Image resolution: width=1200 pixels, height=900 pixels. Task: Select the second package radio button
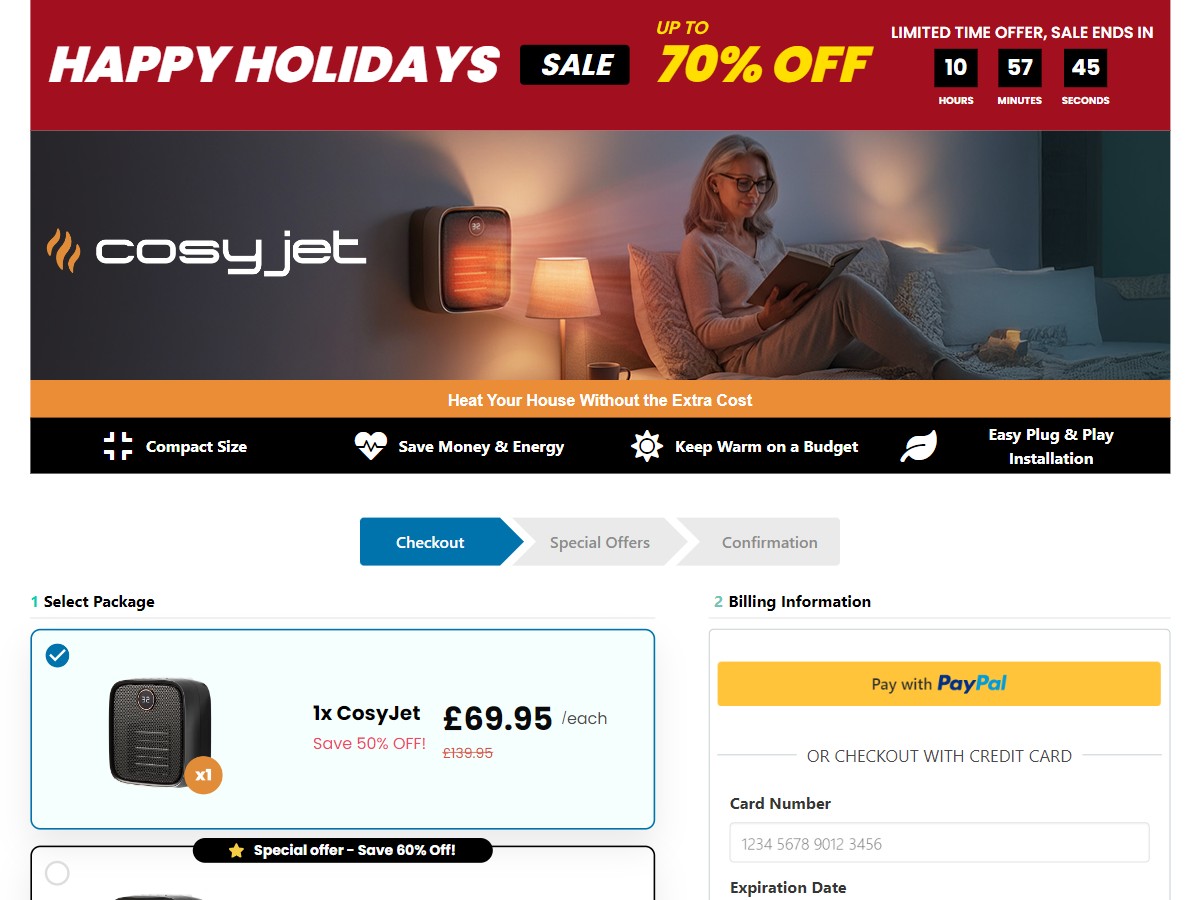58,873
